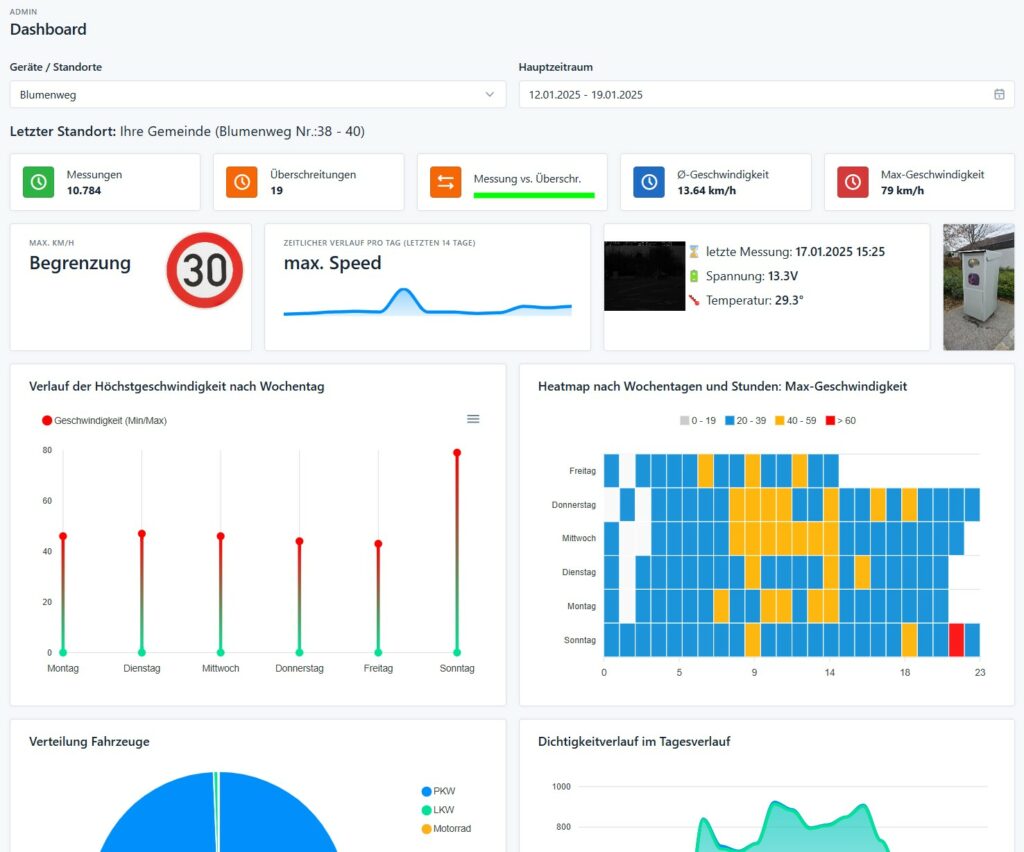The height and width of the screenshot is (852, 1024).
Task: Click the Sonntag max point at 79
Action: pos(457,452)
